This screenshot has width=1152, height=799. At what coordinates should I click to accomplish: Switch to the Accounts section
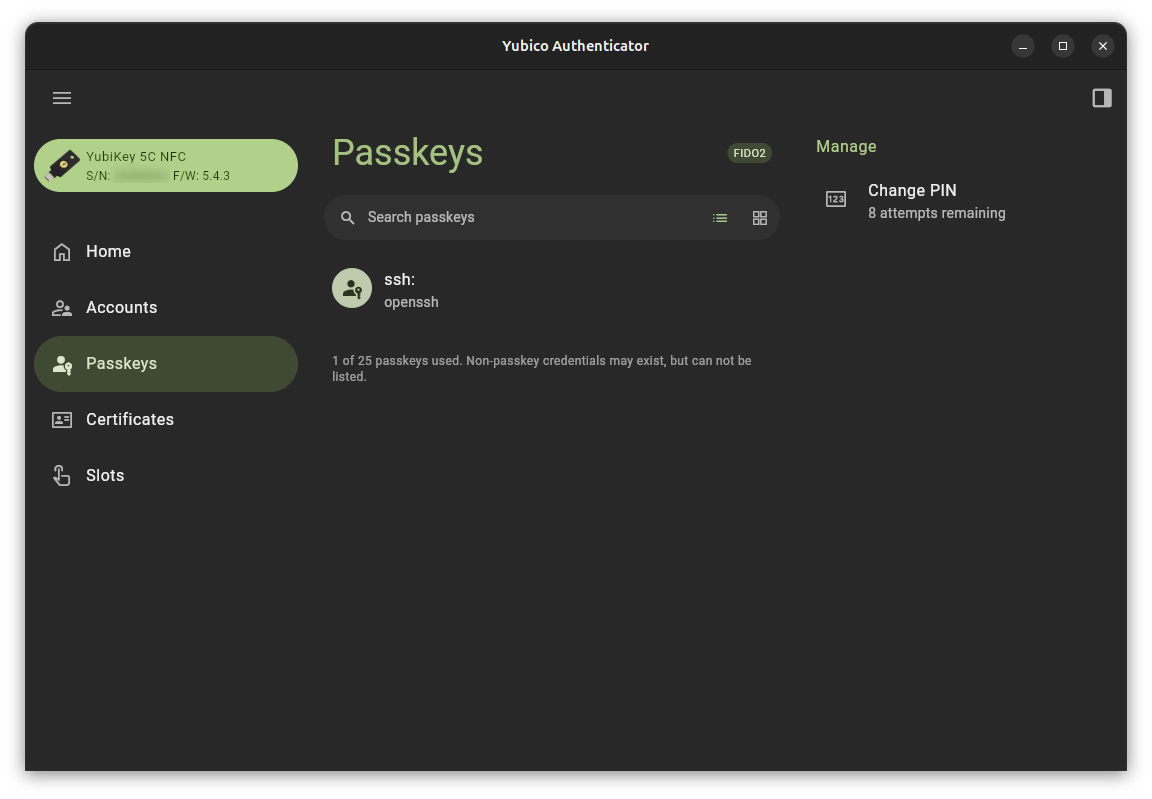122,307
